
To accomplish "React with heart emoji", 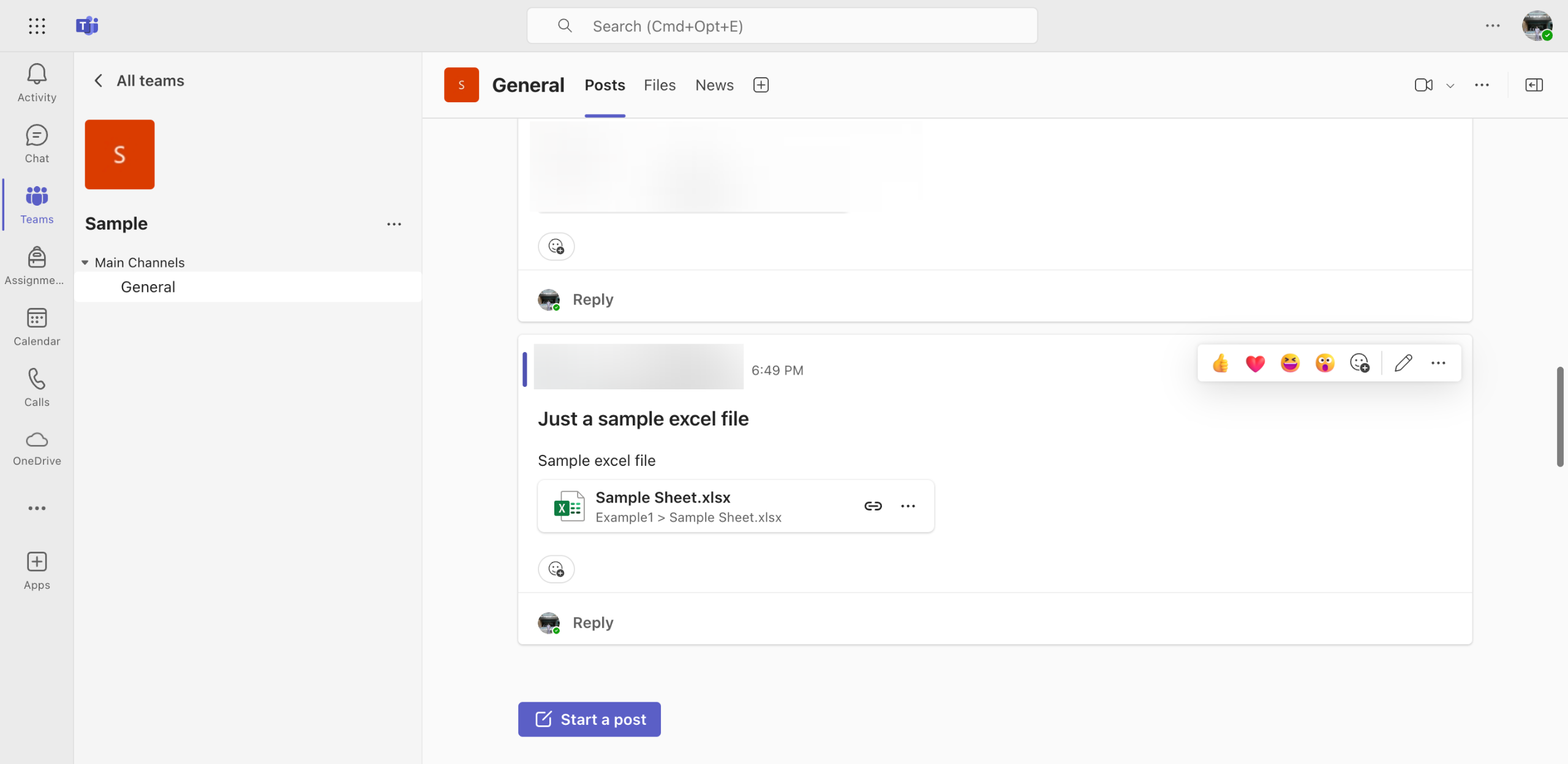I will coord(1255,363).
